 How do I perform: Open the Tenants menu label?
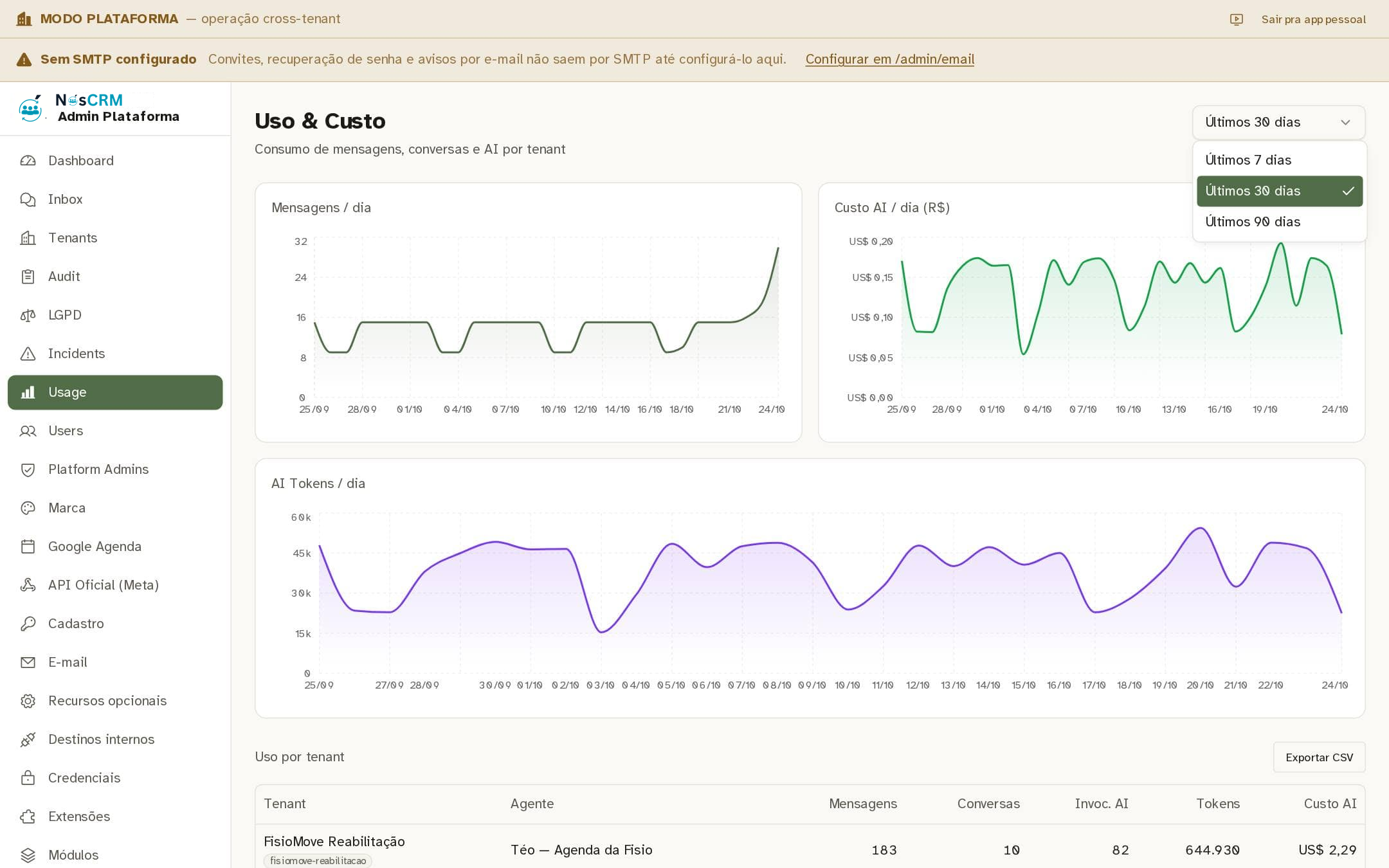(x=73, y=238)
